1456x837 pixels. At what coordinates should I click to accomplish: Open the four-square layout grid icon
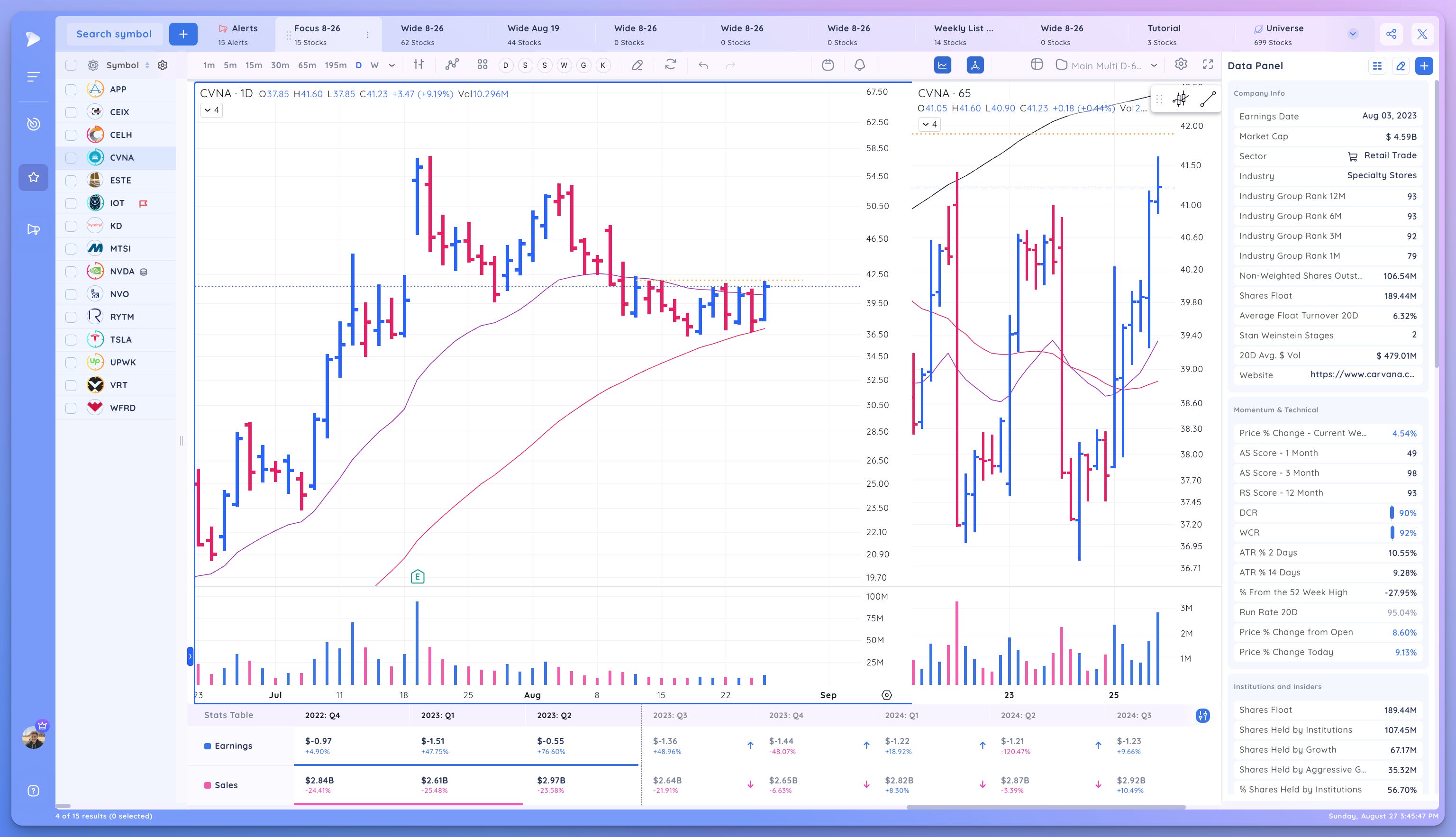[482, 65]
